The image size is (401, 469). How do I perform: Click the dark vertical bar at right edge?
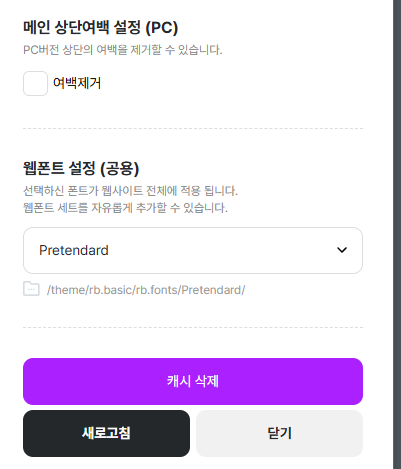(x=397, y=234)
